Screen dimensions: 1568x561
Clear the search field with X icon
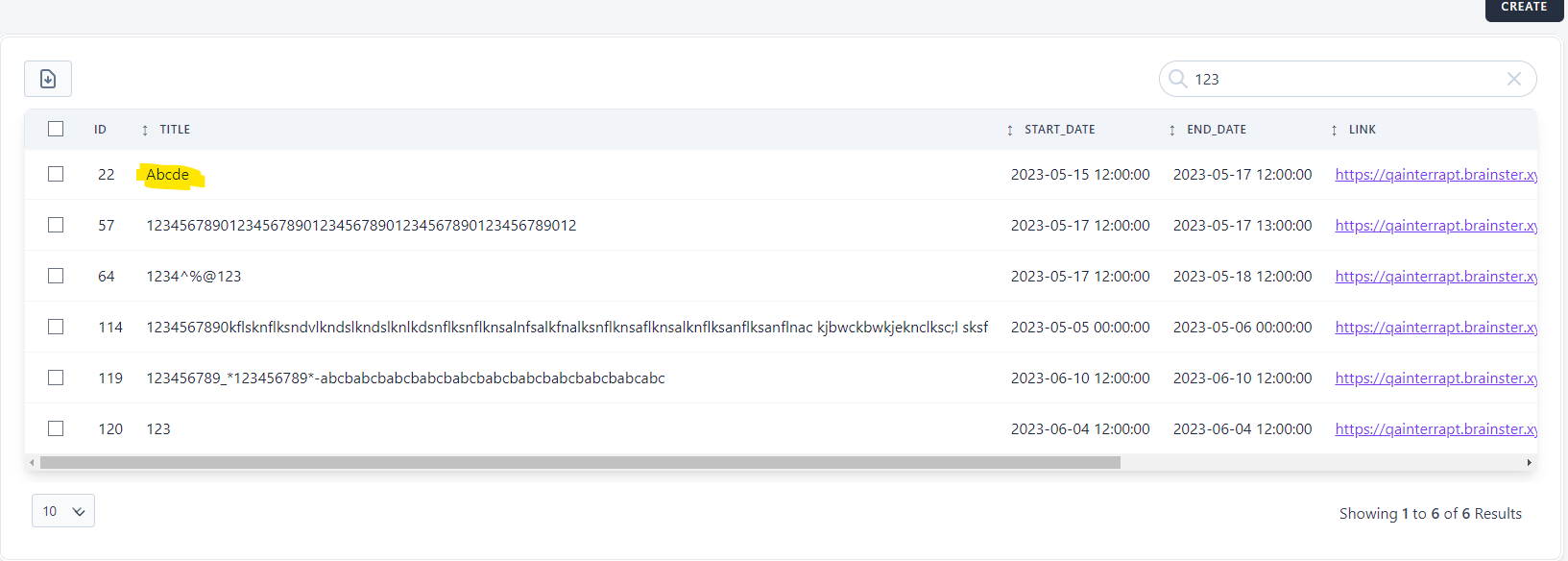coord(1513,79)
